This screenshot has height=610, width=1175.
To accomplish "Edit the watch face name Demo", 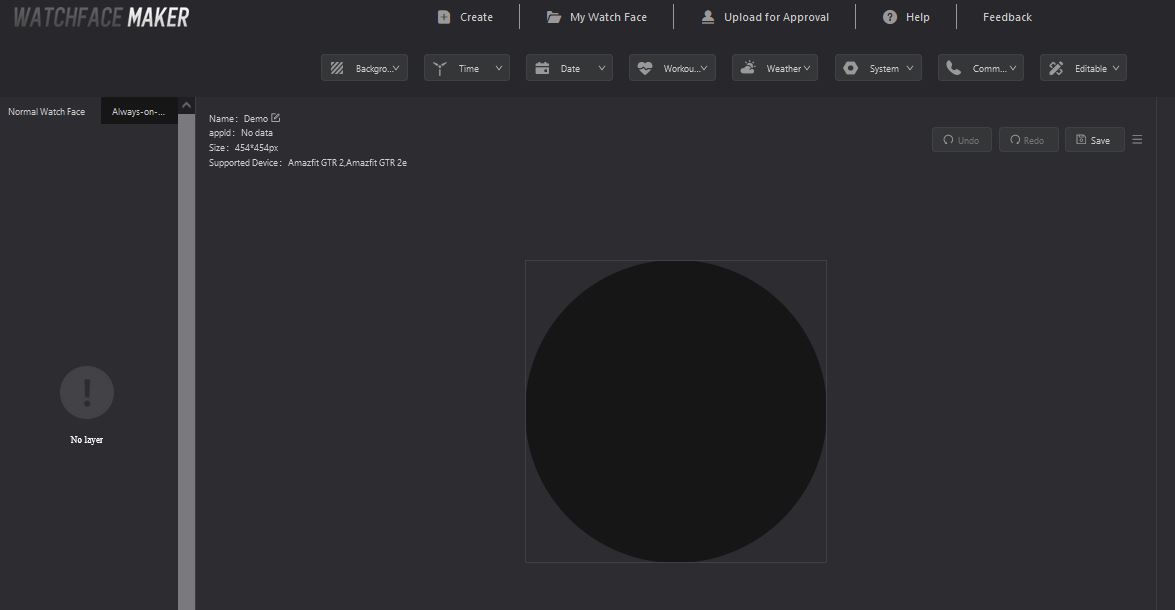I will (x=276, y=118).
